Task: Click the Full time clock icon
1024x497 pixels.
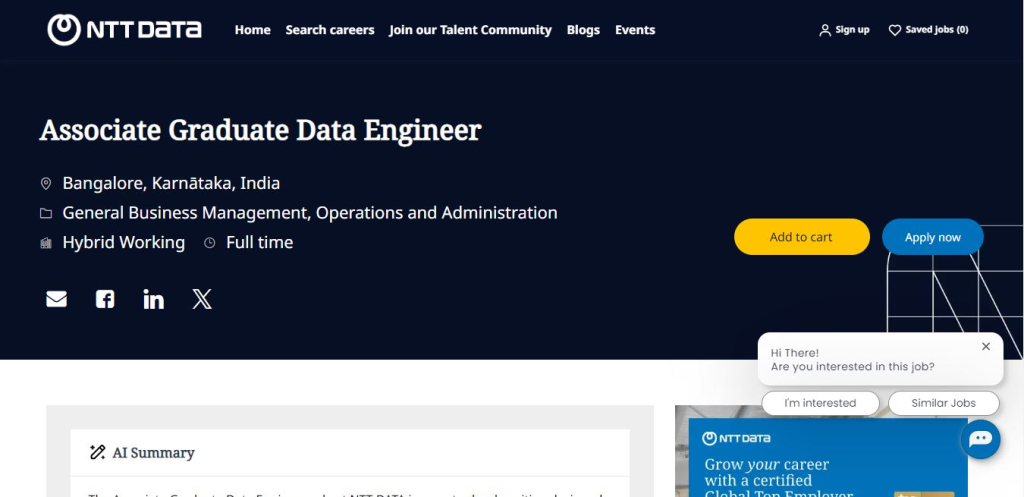Action: (210, 243)
